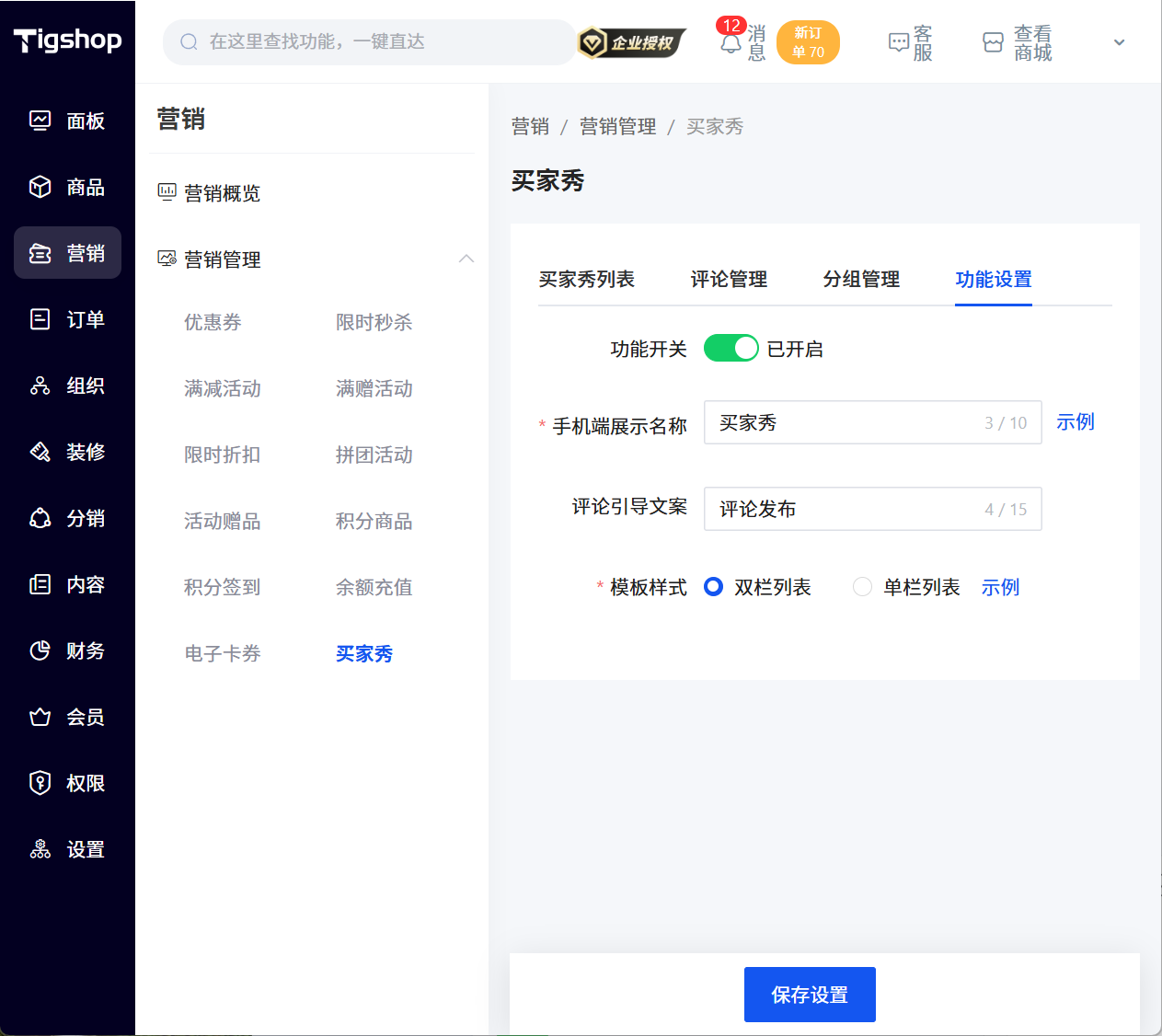This screenshot has width=1162, height=1036.
Task: Select 单栏列表 template radio option
Action: coord(862,587)
